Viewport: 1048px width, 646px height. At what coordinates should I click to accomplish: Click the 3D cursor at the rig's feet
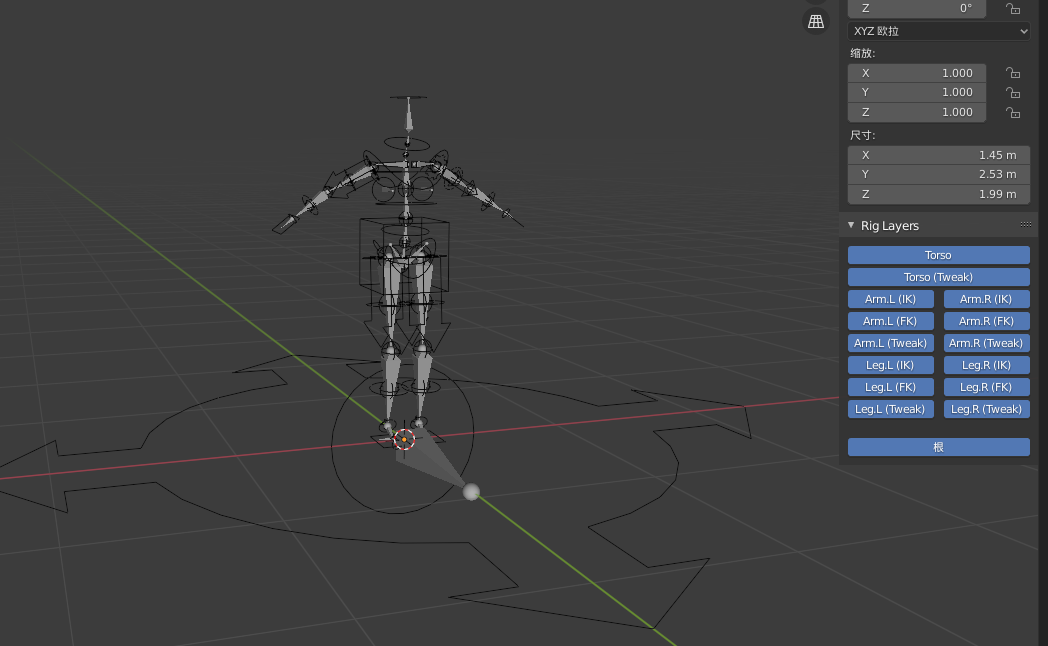click(404, 440)
